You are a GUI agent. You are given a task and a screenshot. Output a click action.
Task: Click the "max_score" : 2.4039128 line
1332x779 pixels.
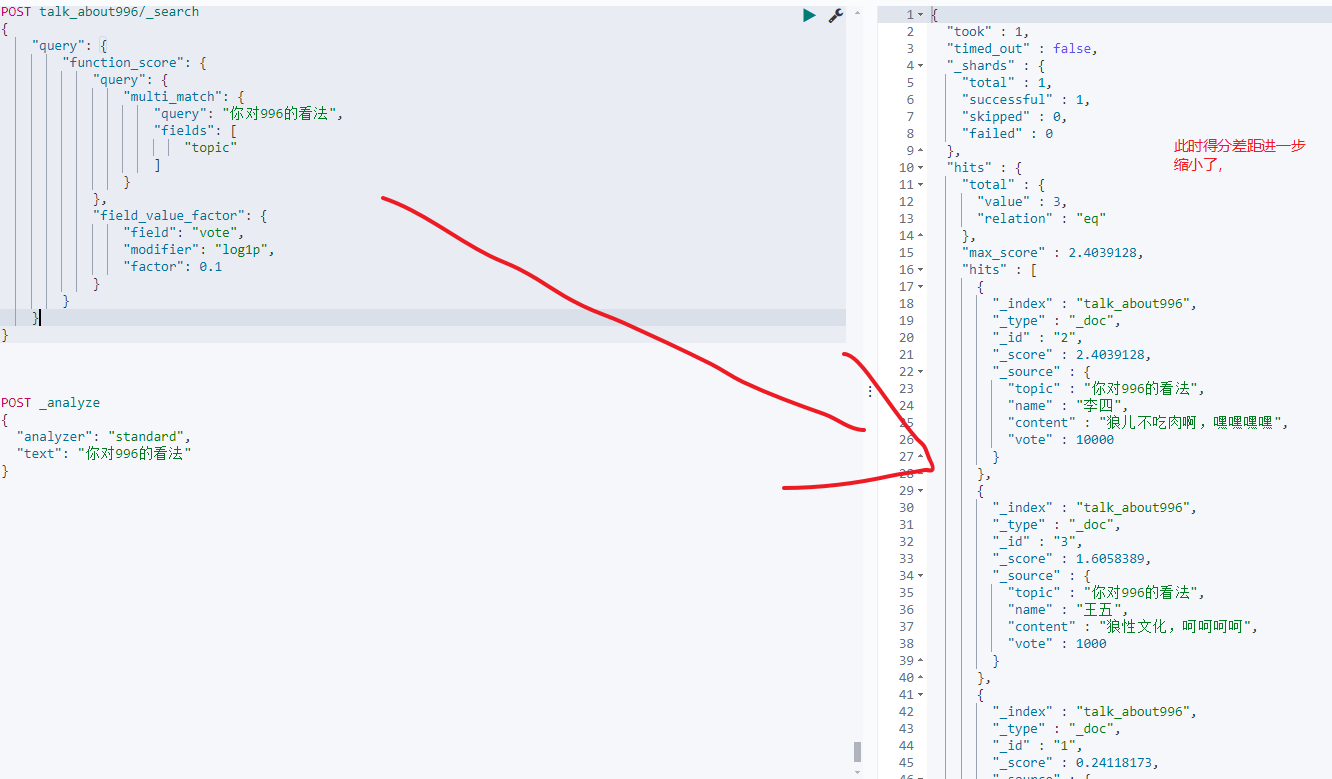pyautogui.click(x=1052, y=253)
